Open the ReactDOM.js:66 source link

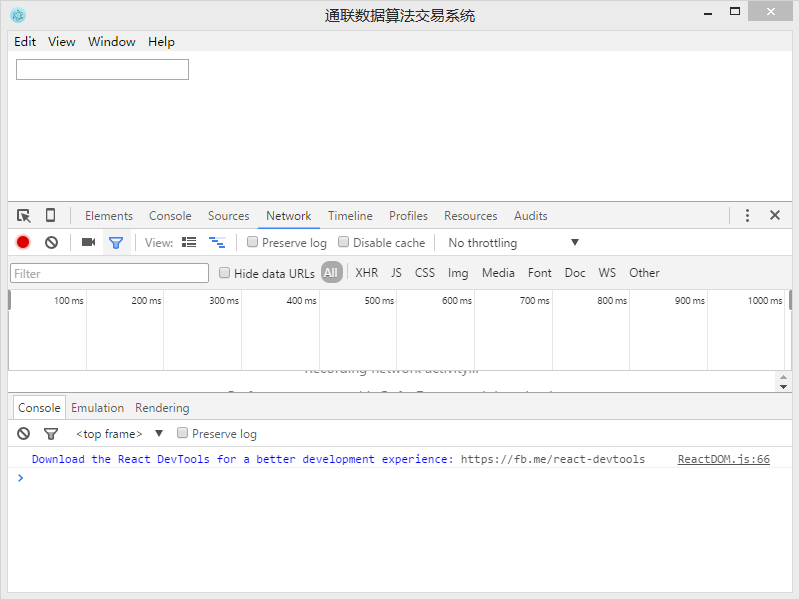(x=723, y=459)
